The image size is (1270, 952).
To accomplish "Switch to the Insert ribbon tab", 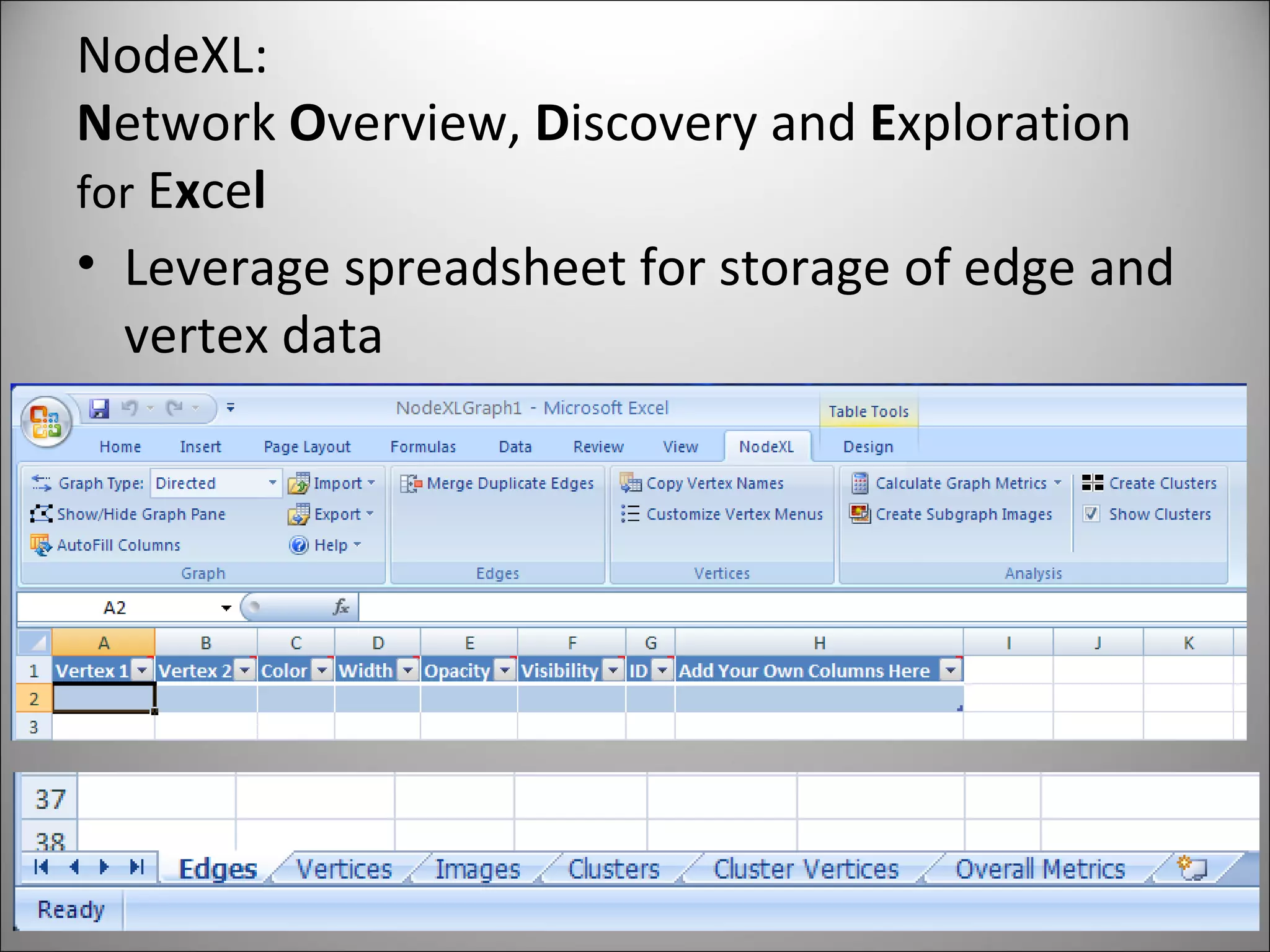I will click(200, 447).
